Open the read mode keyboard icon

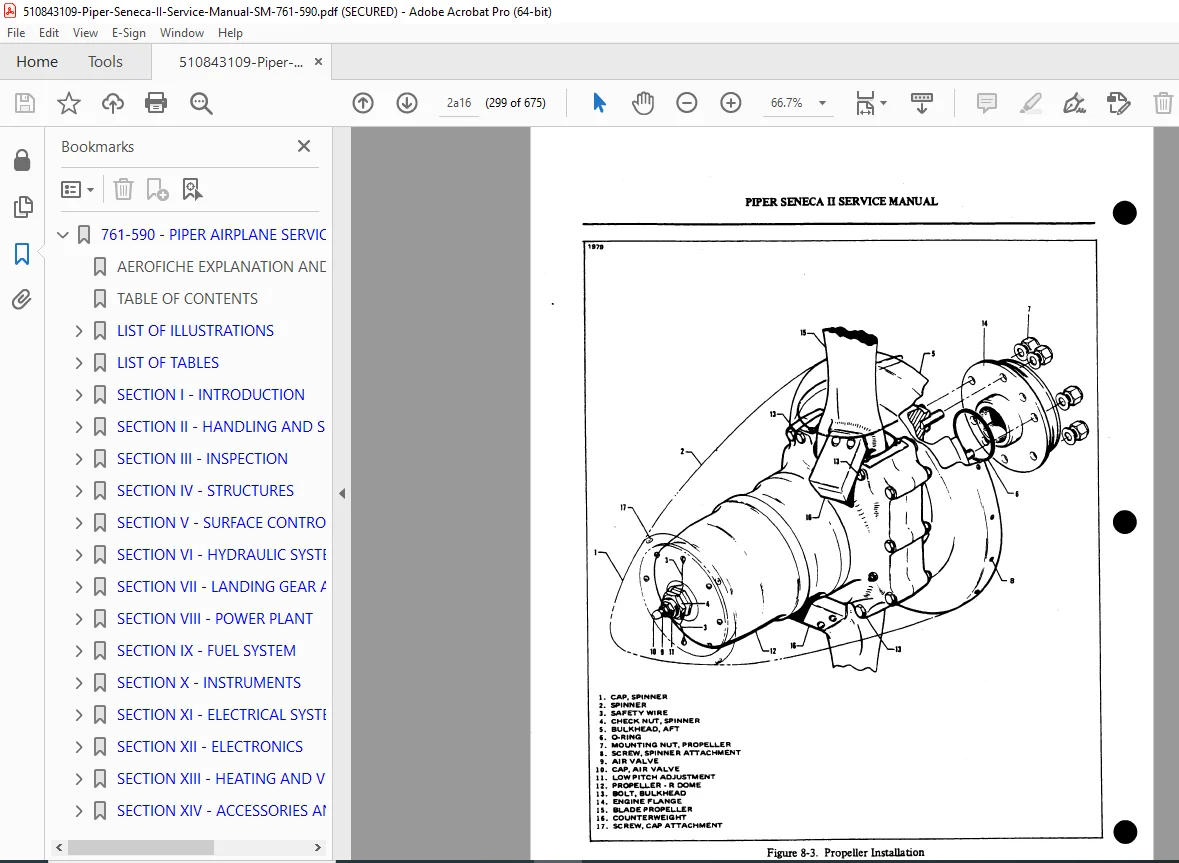pos(922,103)
